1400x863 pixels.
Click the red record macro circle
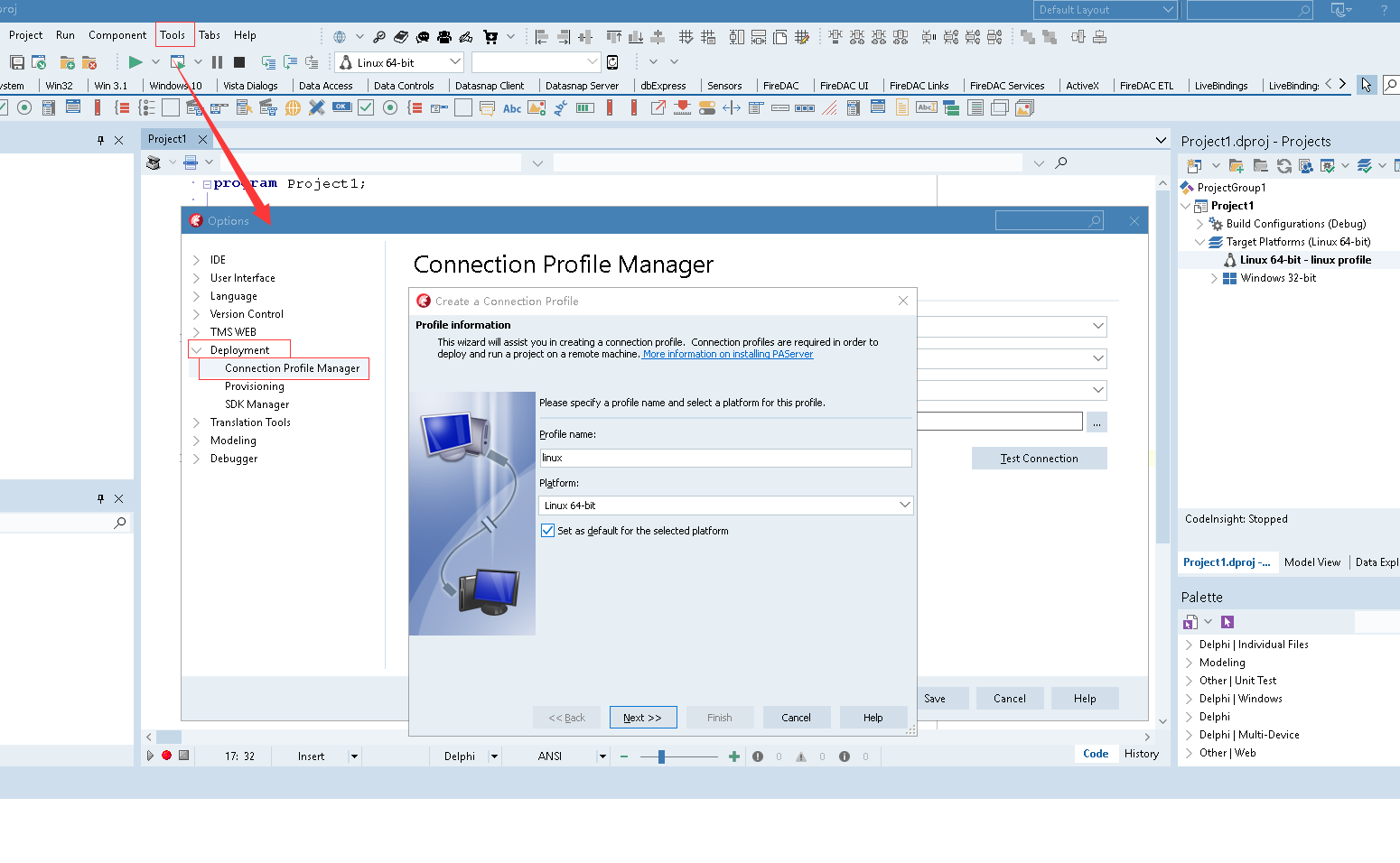(x=166, y=756)
